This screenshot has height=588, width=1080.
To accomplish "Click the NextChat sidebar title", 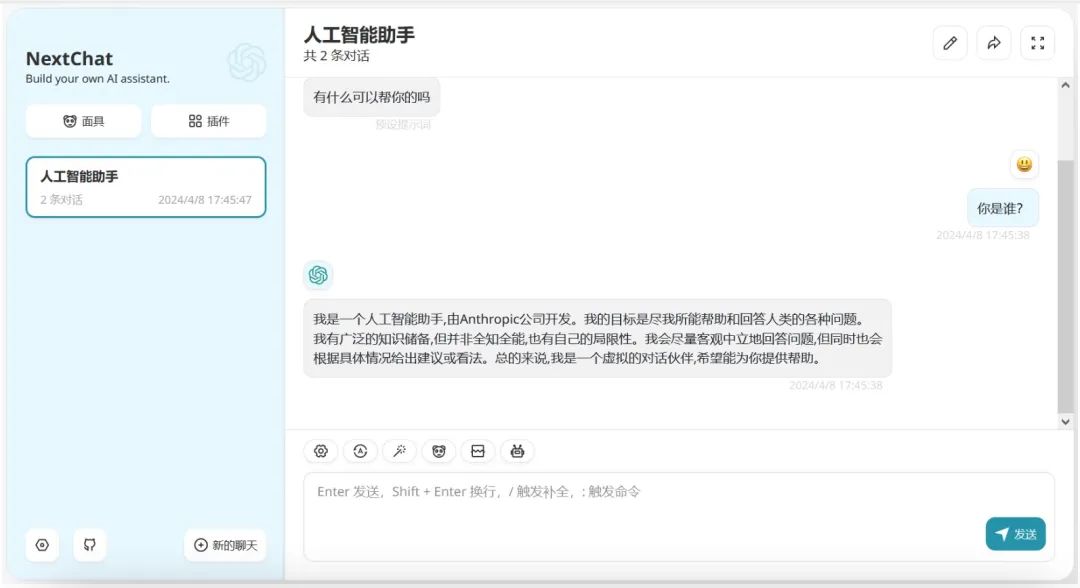I will point(70,59).
